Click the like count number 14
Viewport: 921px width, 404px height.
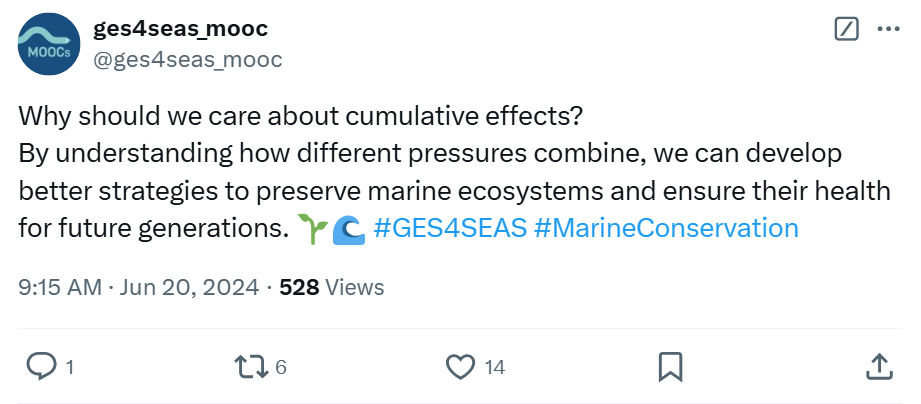coord(494,368)
